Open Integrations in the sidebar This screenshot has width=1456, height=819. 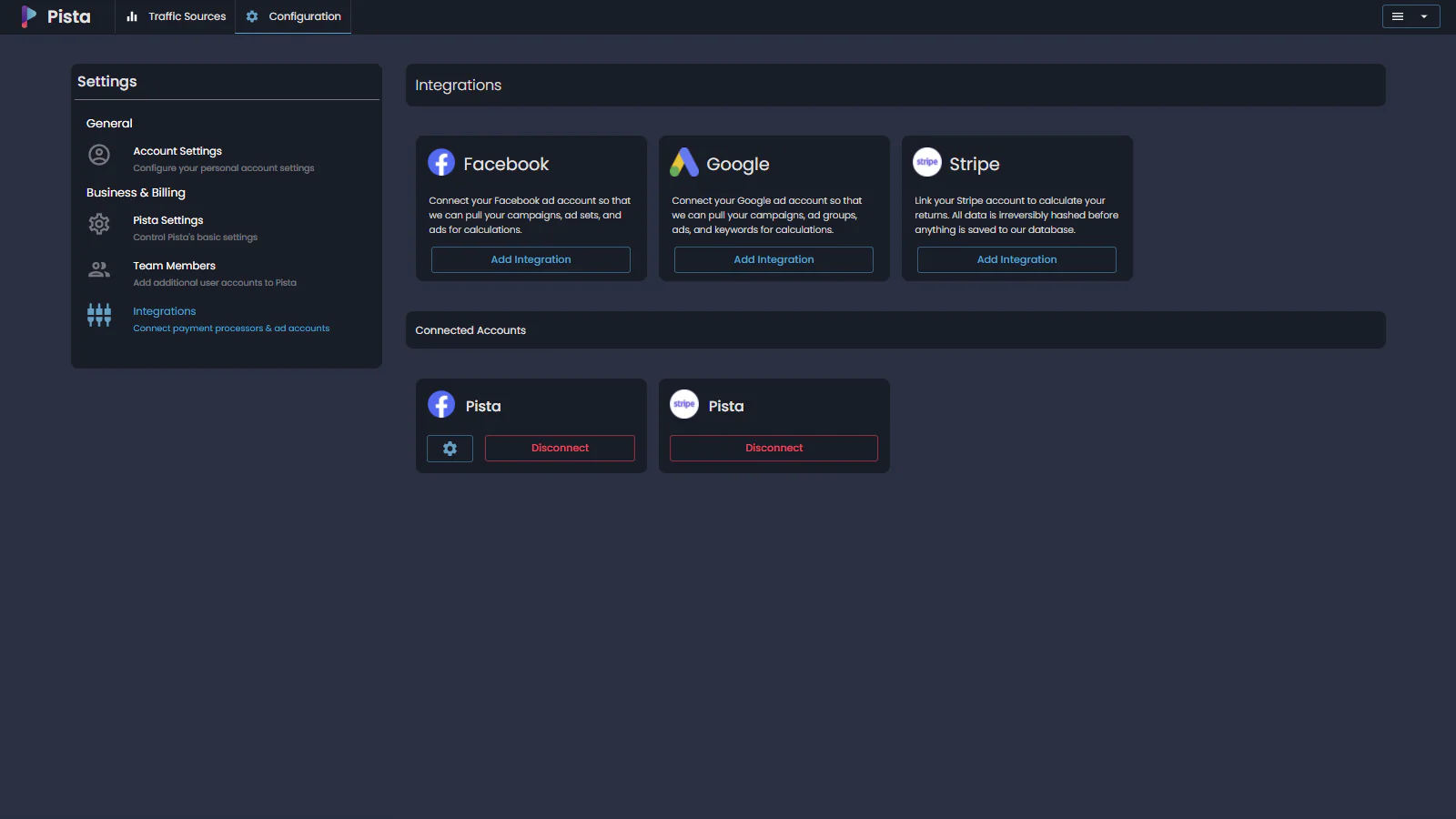165,311
